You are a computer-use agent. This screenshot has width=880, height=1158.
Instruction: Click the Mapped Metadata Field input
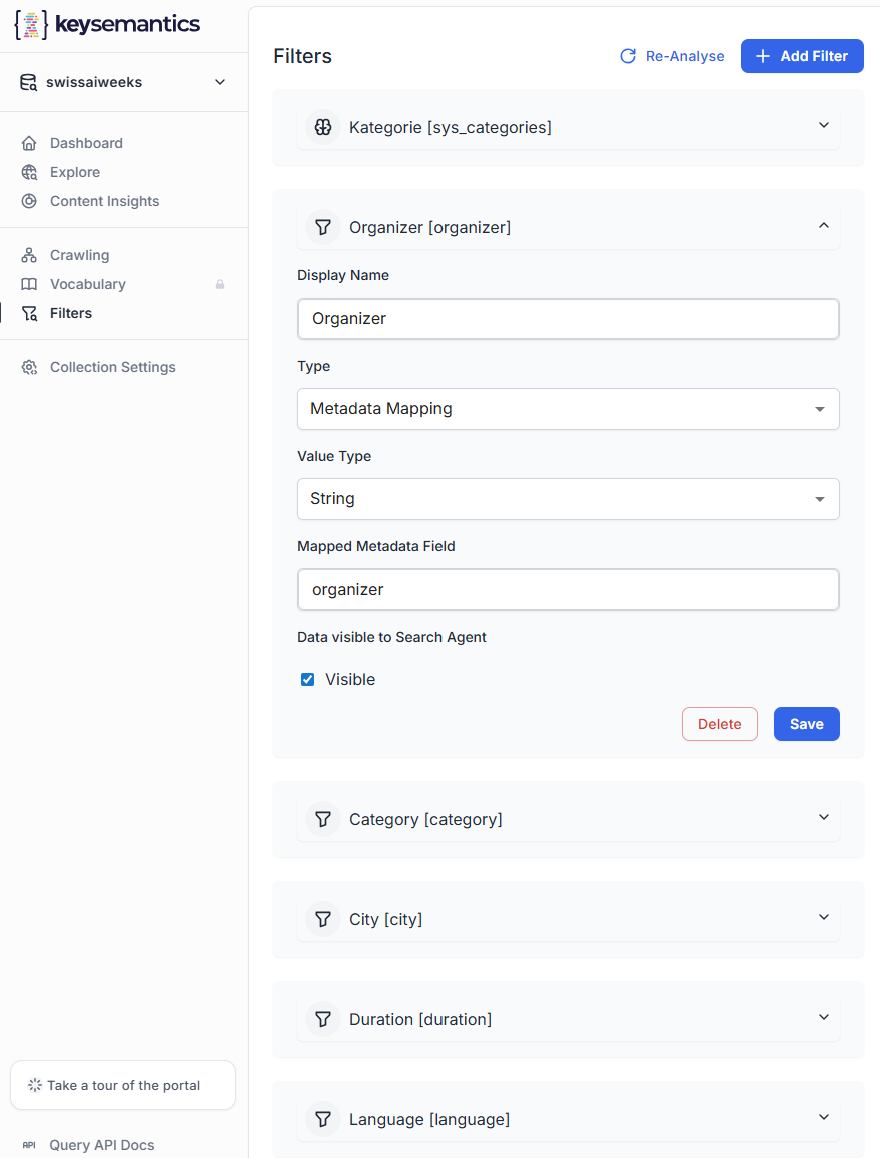(568, 589)
